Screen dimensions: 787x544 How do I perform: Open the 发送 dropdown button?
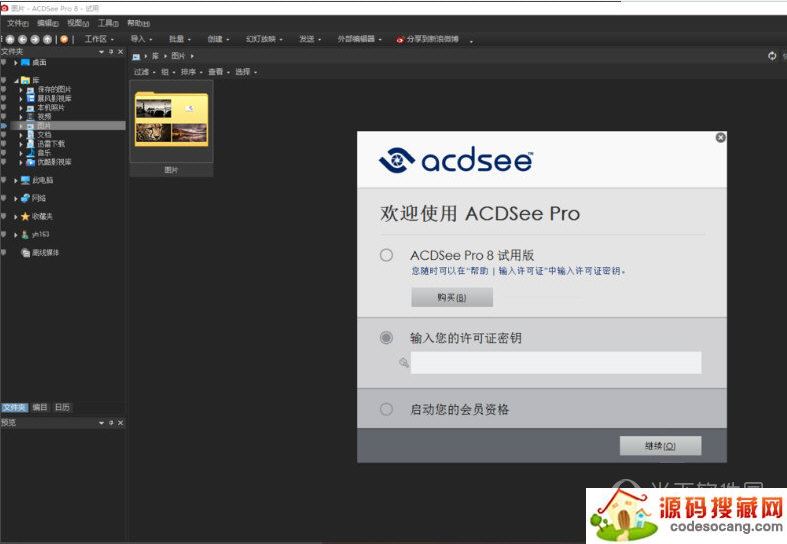click(x=310, y=39)
